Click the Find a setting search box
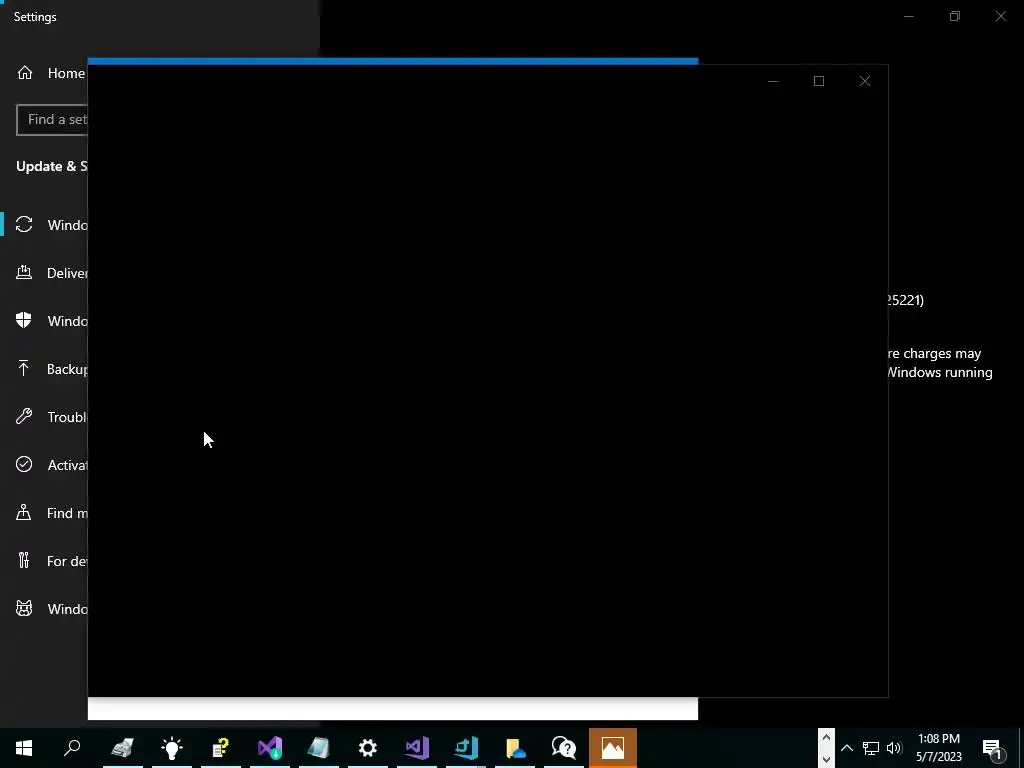Screen dimensions: 1024x768 click(52, 120)
